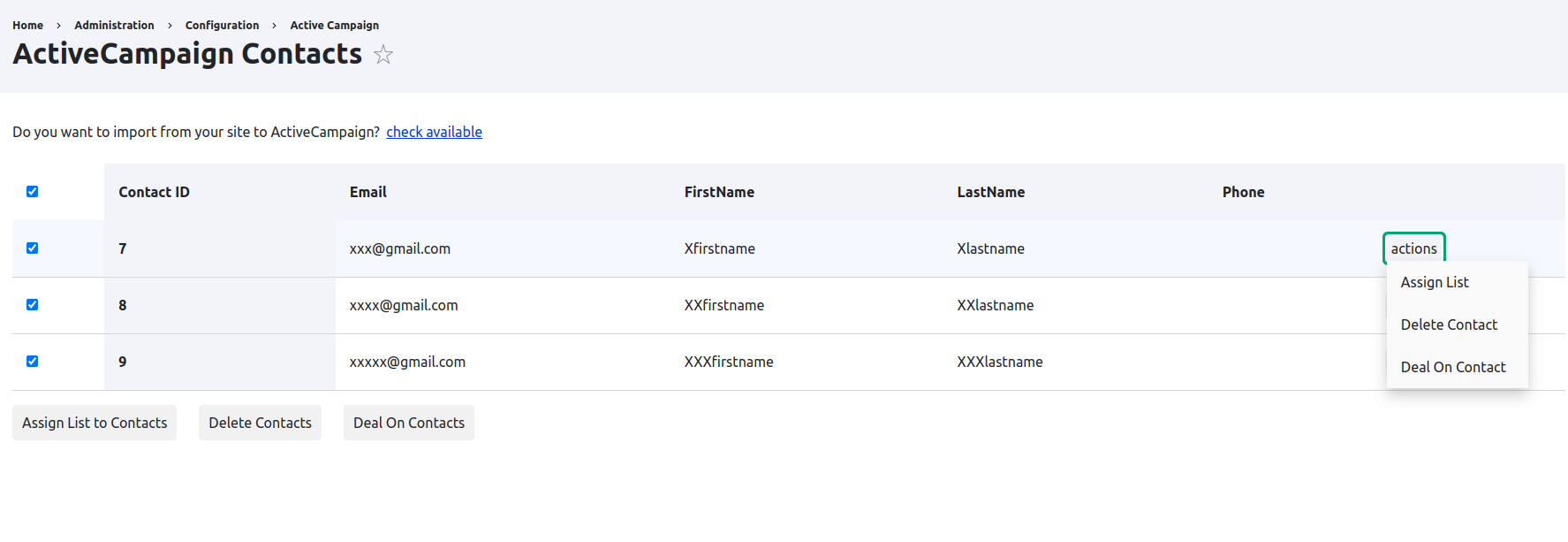Go to Home breadcrumb

(27, 26)
